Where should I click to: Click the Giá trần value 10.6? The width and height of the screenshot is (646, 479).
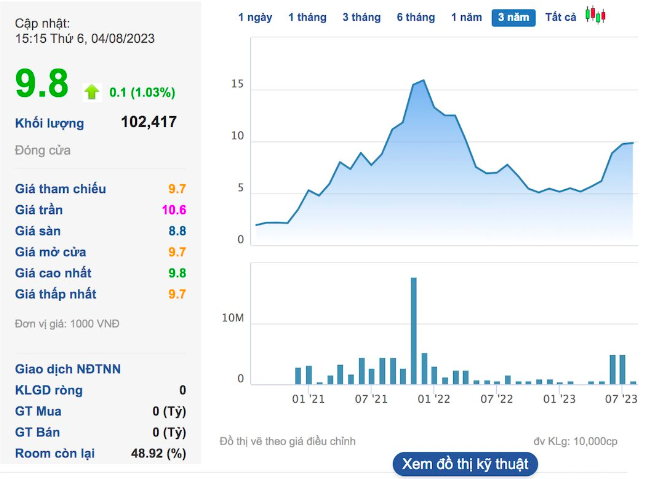174,210
